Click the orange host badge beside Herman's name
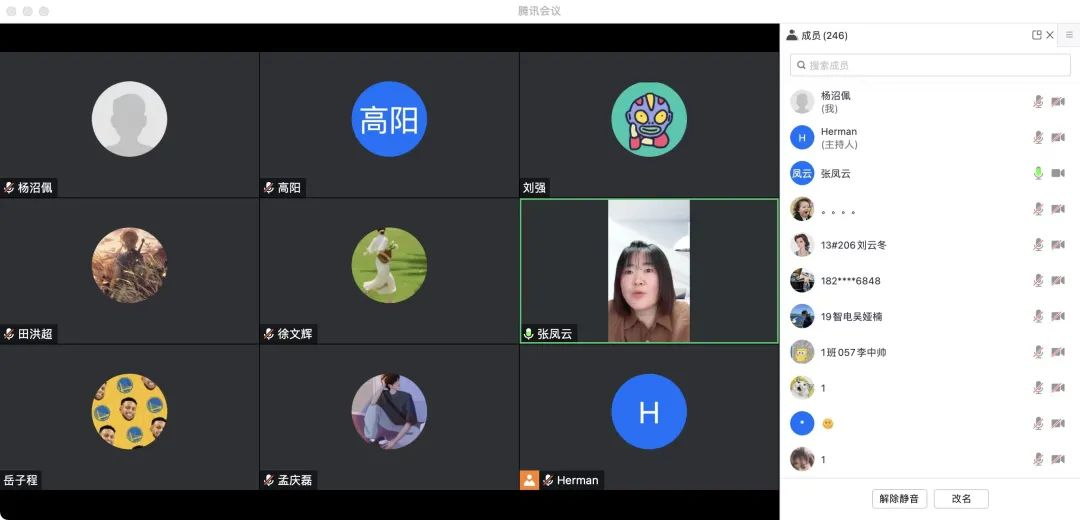1080x520 pixels. tap(529, 480)
